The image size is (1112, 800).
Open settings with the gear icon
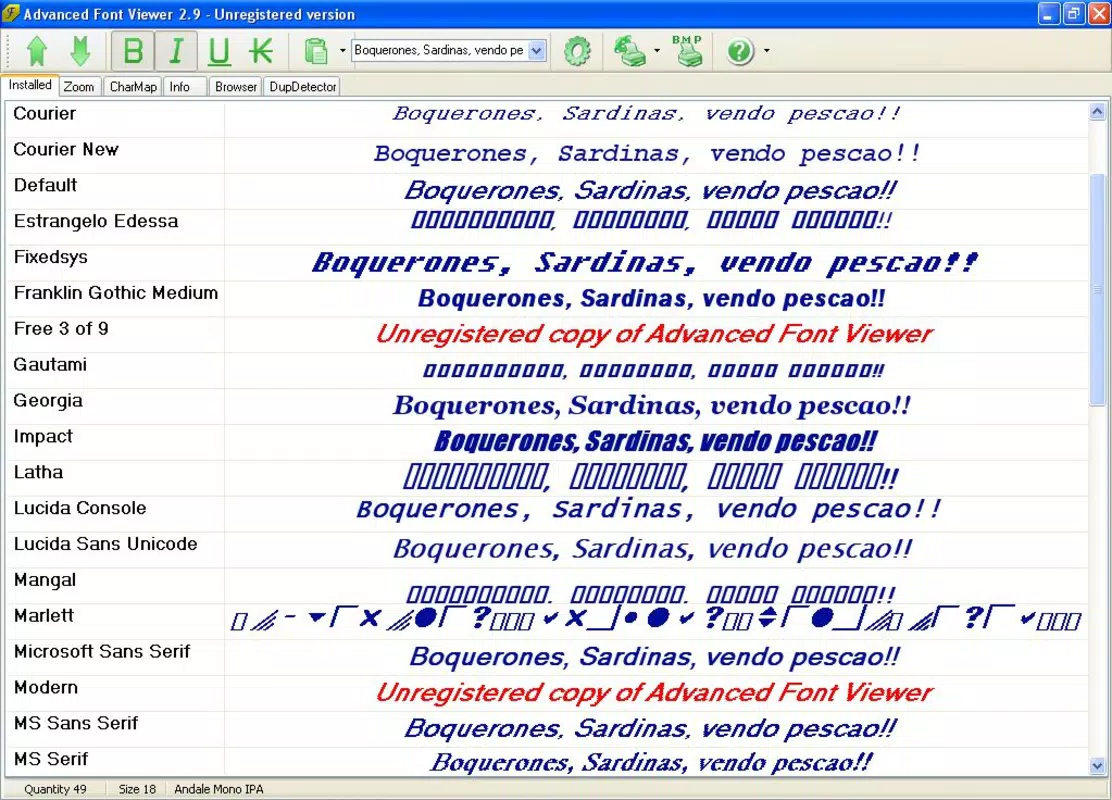tap(577, 51)
